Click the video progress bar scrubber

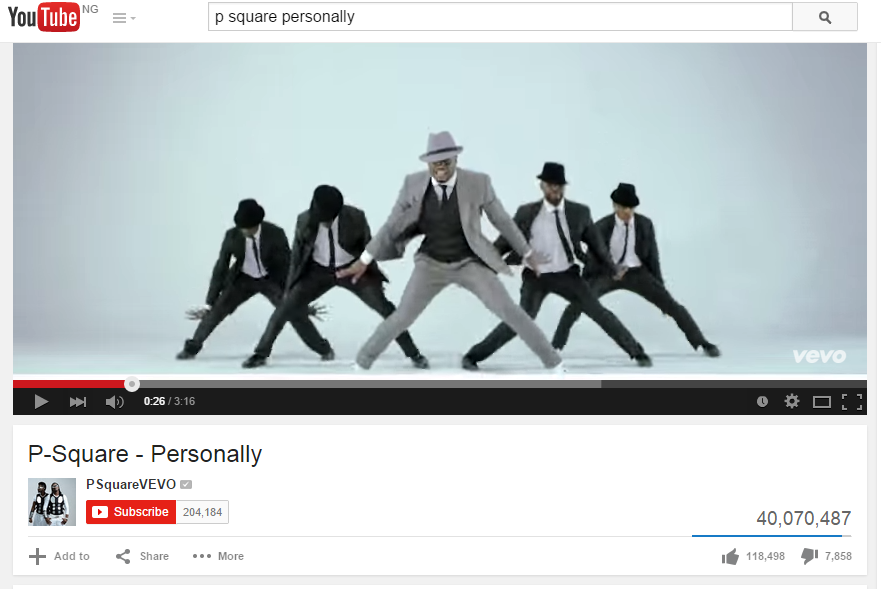(132, 384)
